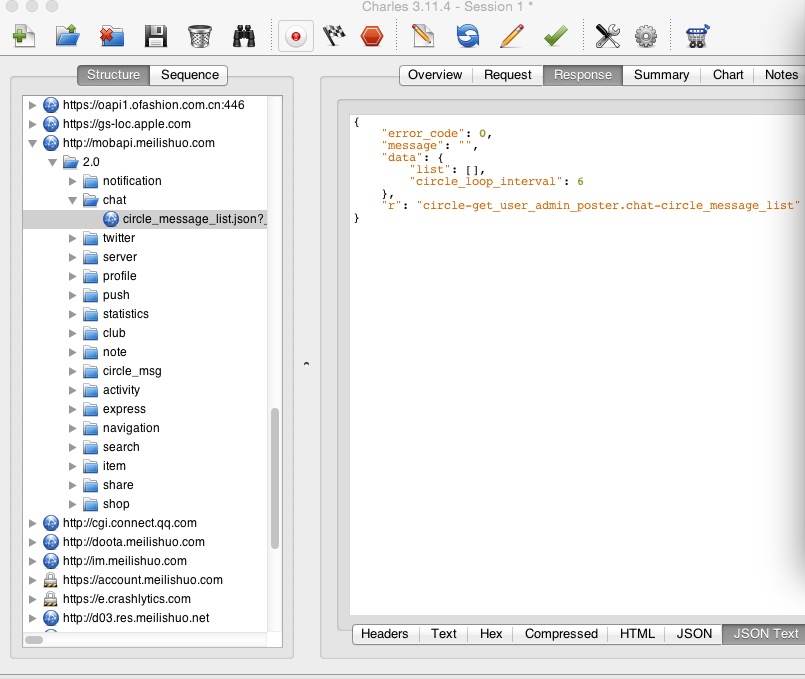The width and height of the screenshot is (805, 679).
Task: Toggle the red Record button
Action: (x=296, y=36)
